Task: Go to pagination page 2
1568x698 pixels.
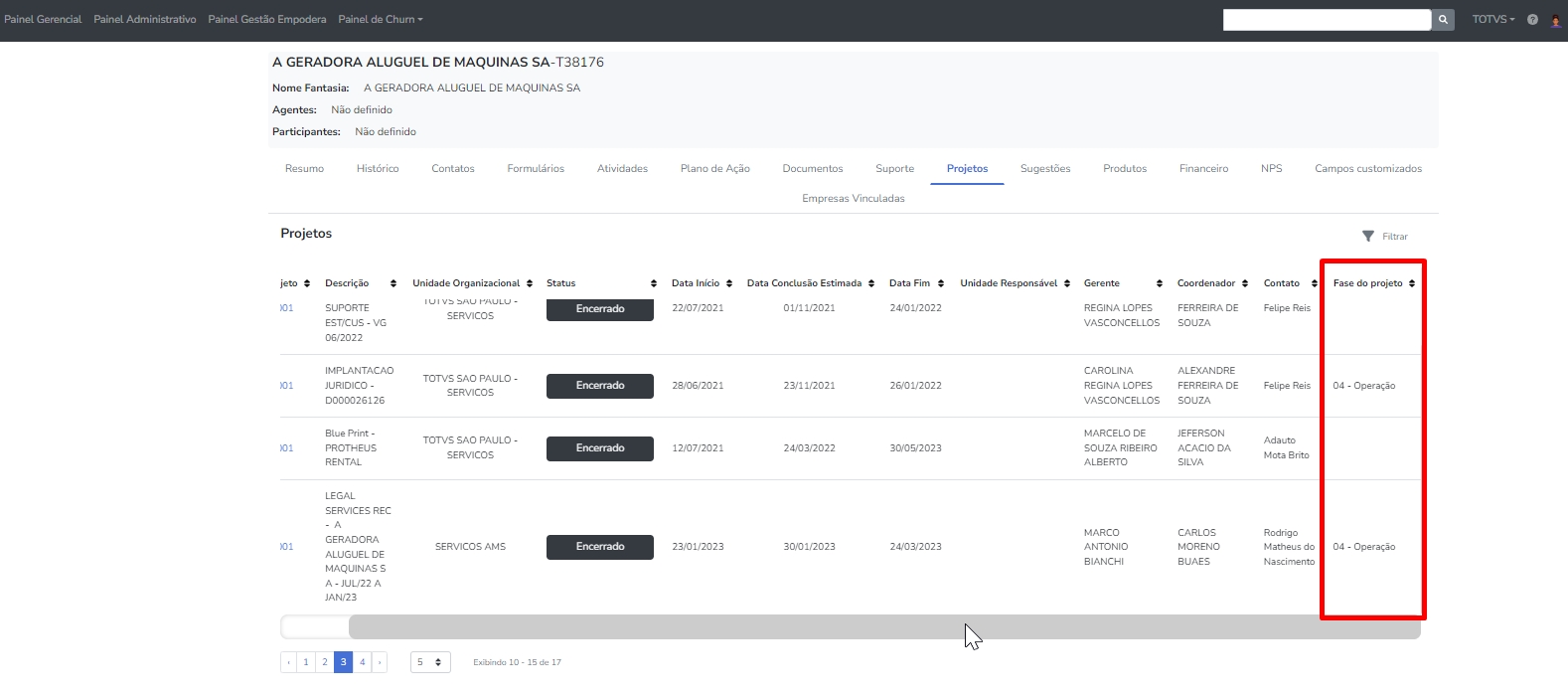Action: click(325, 662)
